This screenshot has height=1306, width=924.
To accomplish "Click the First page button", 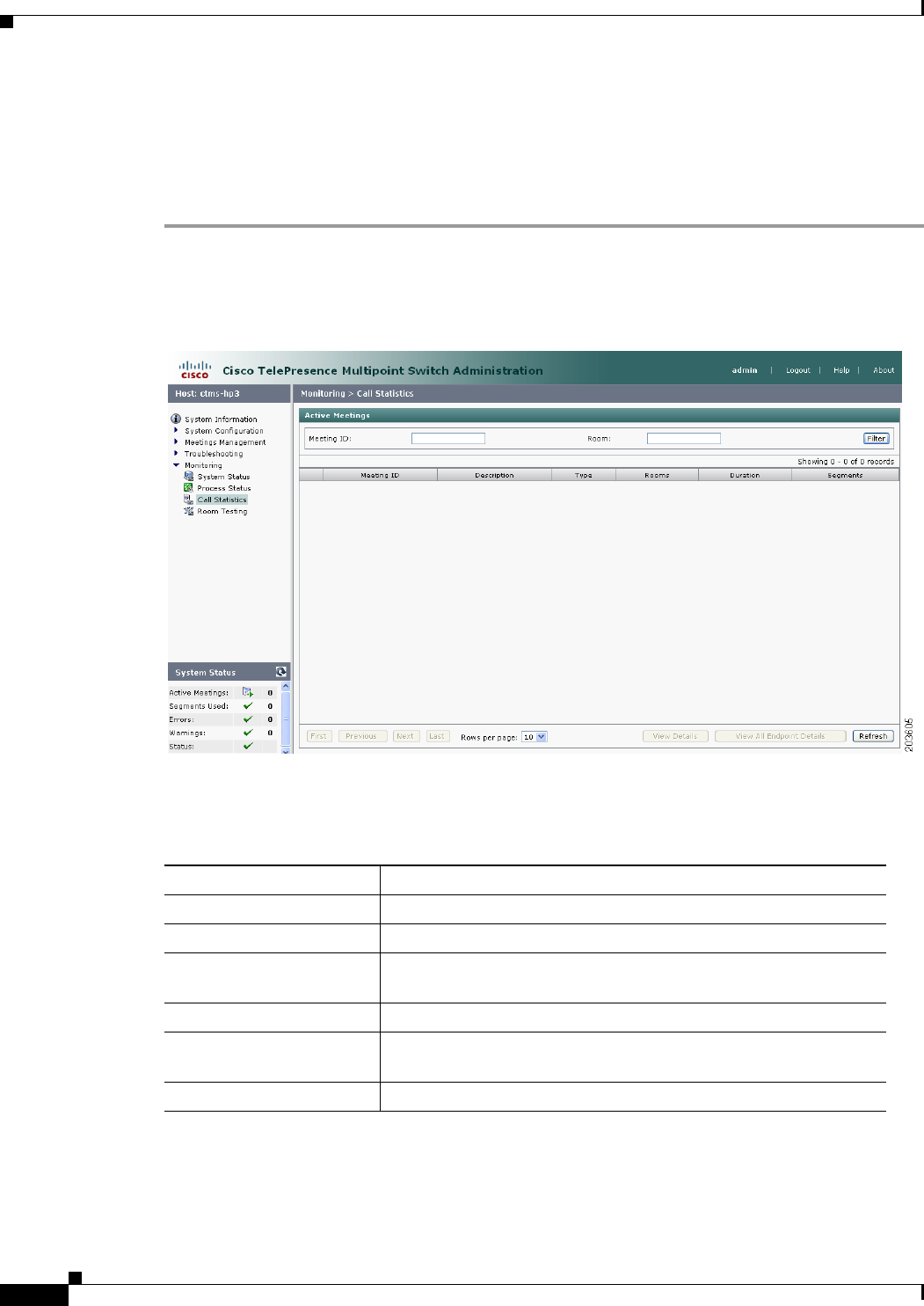I will click(x=318, y=736).
